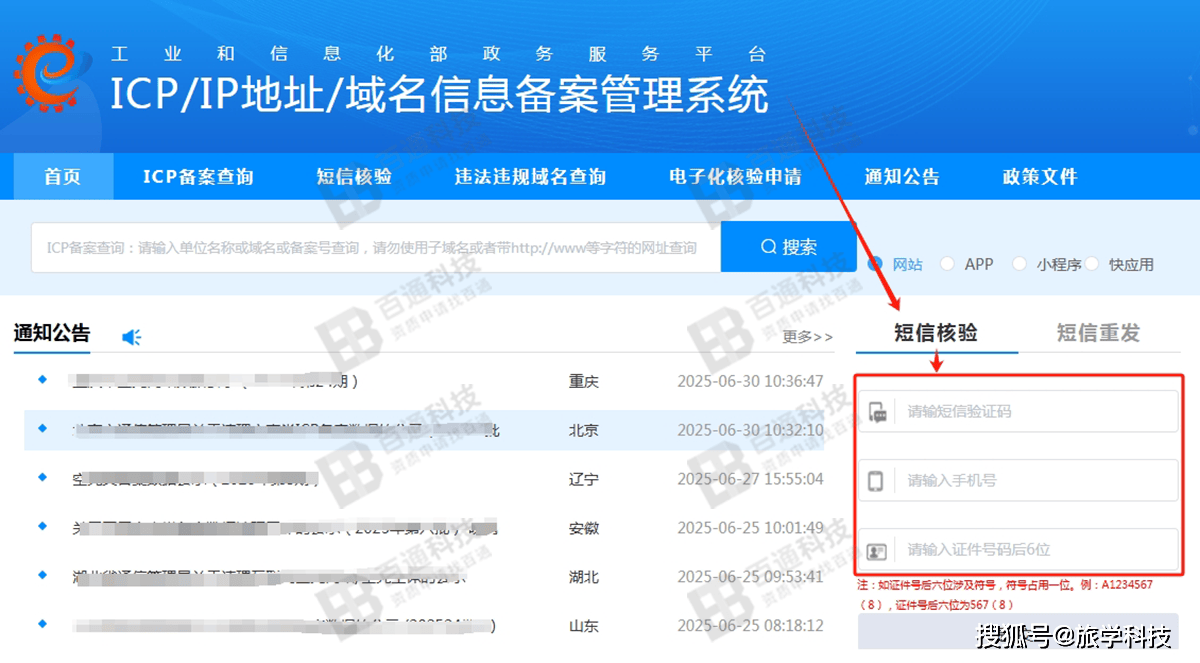This screenshot has width=1200, height=663.
Task: Focus the ICP备案查询 search field
Action: (x=376, y=247)
